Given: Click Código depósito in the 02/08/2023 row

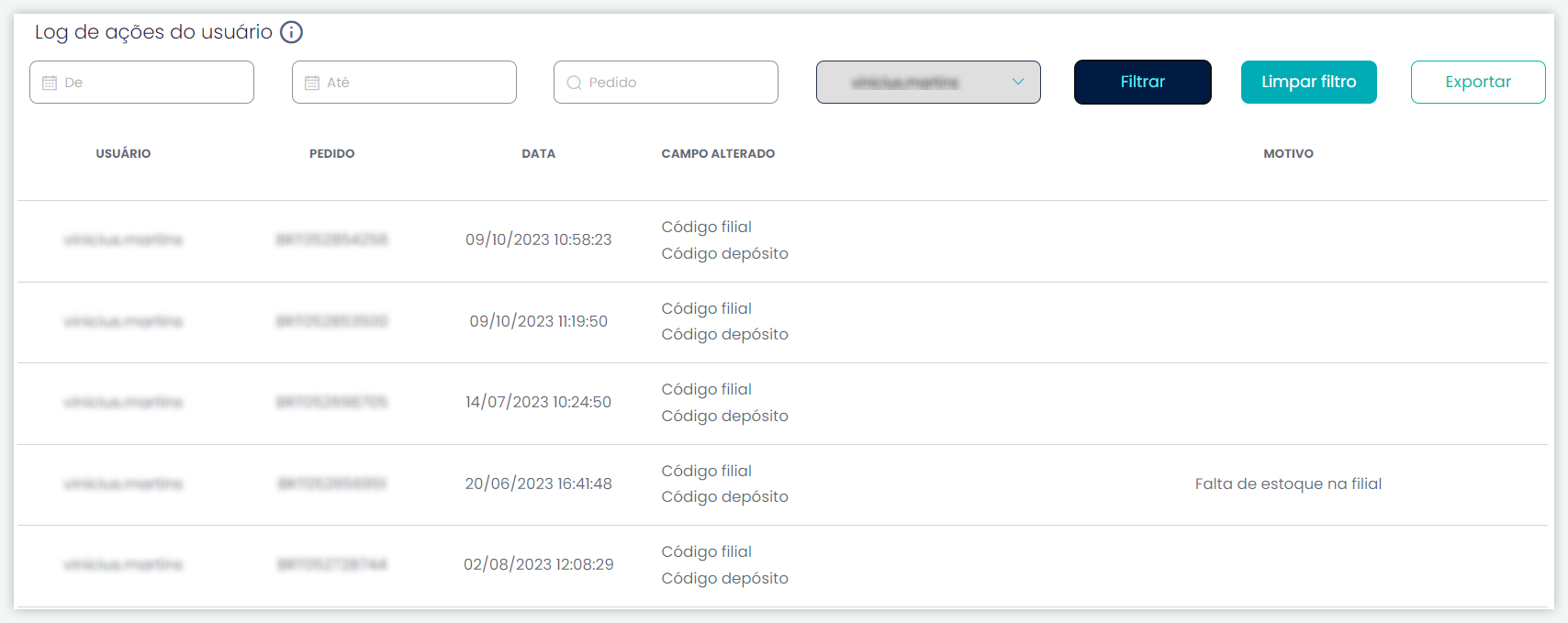Looking at the screenshot, I should pos(725,578).
